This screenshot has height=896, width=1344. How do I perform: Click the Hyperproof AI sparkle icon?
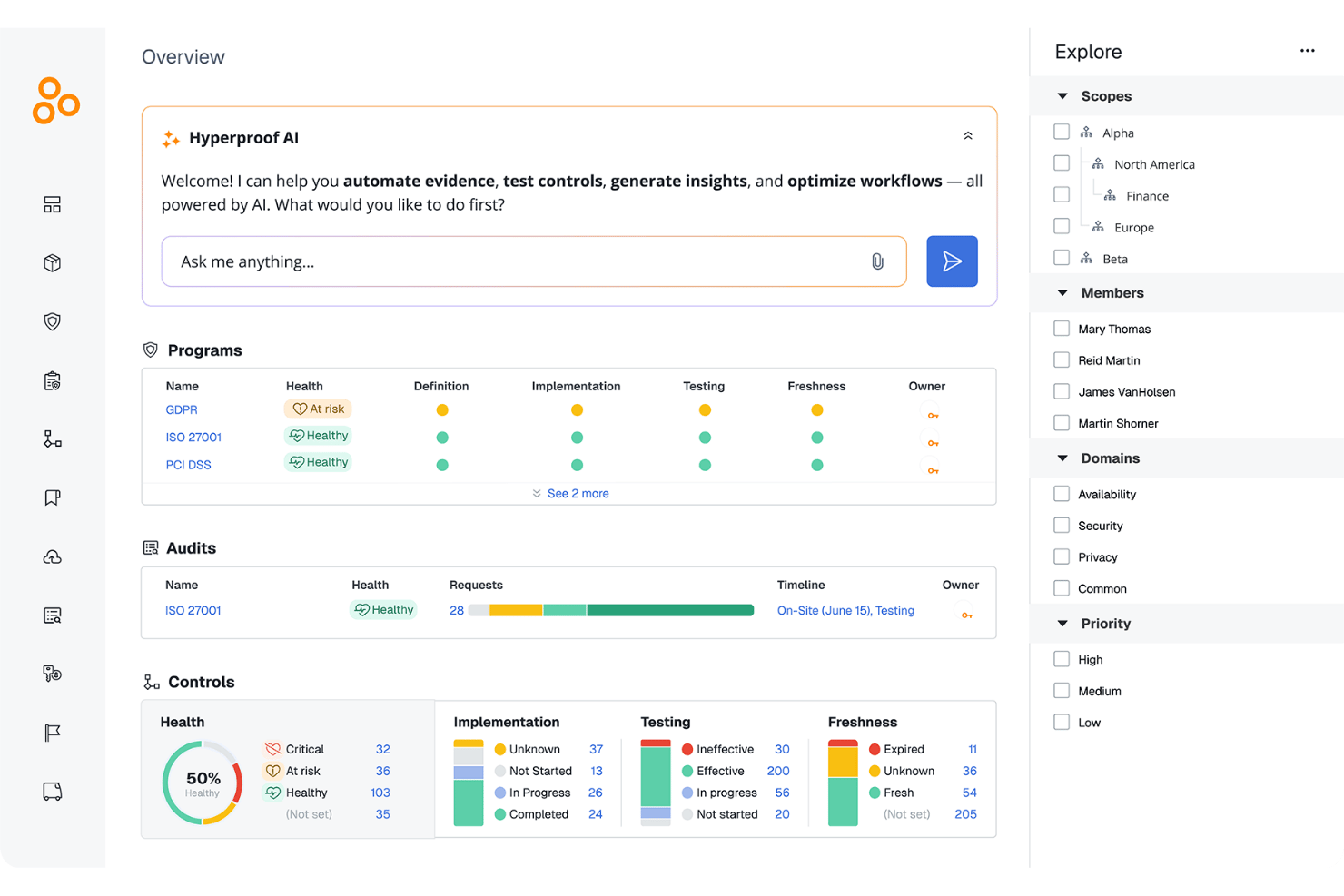coord(171,138)
